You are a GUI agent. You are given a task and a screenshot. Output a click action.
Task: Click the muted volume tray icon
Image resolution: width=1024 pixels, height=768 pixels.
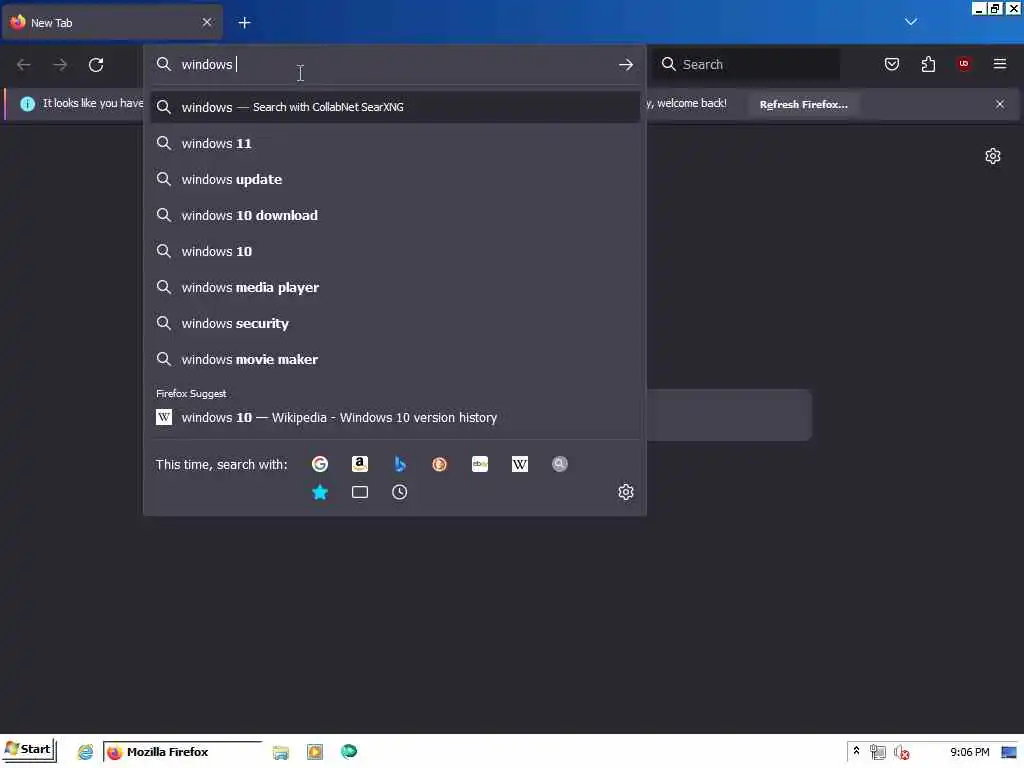tap(901, 752)
